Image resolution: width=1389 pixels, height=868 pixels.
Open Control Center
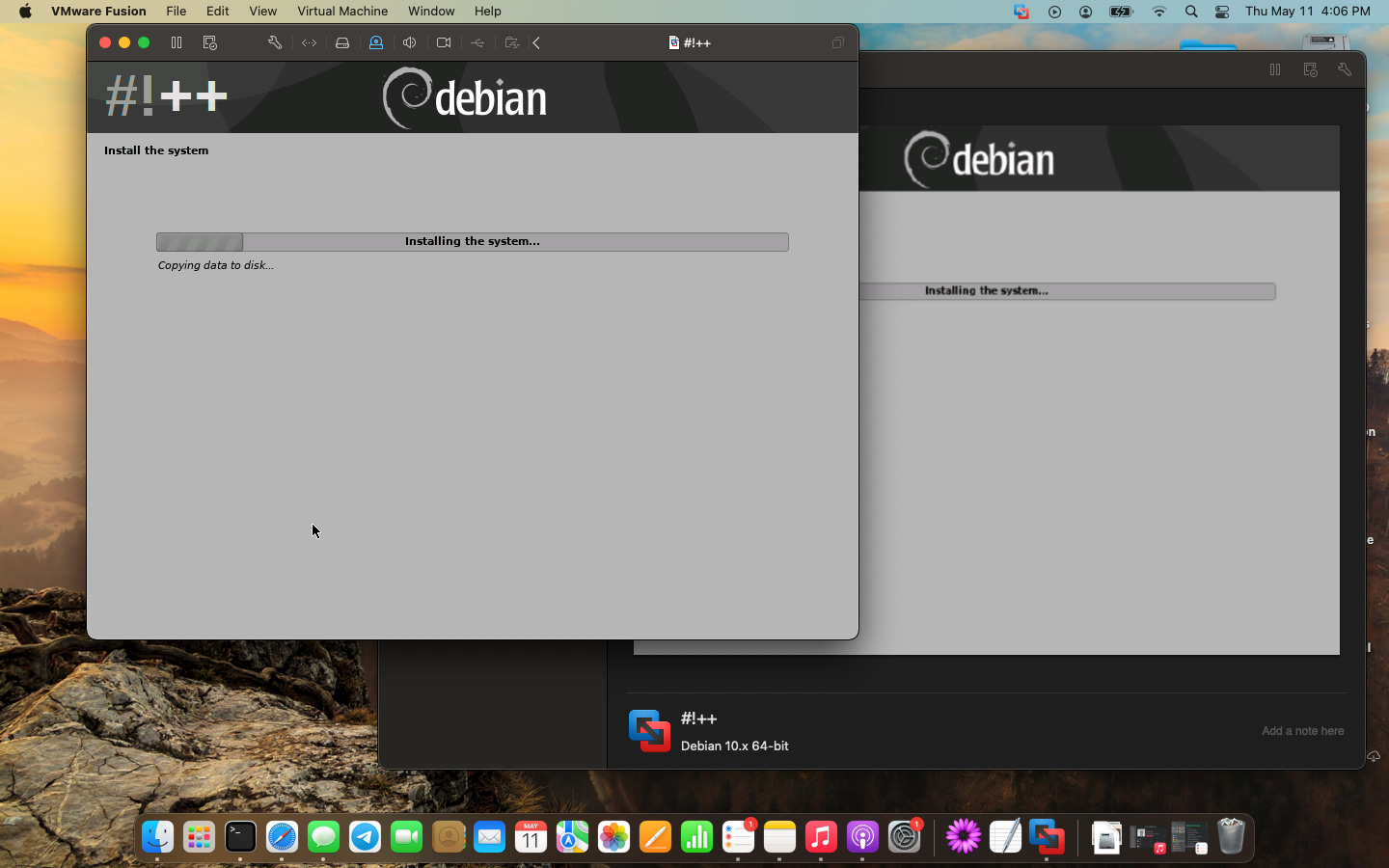point(1222,12)
